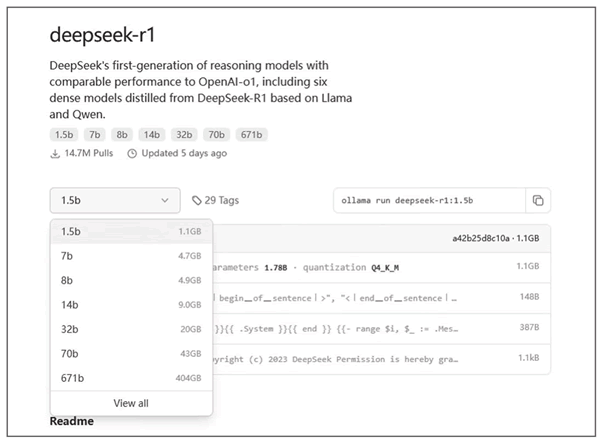Click the 8b tag chip under description
The width and height of the screenshot is (600, 441).
coord(122,135)
